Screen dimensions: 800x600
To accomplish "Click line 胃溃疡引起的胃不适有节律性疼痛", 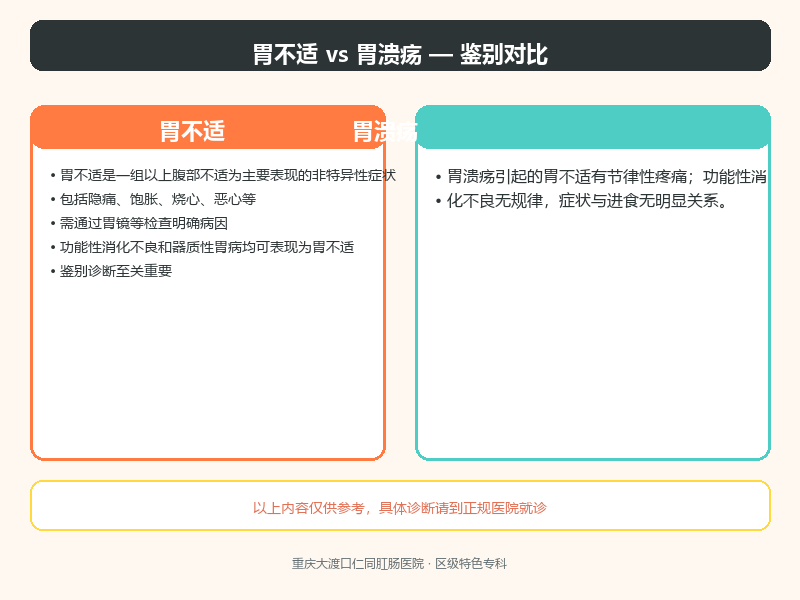I will 566,177.
